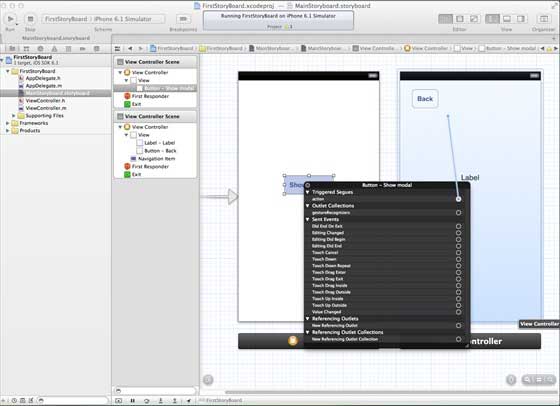Click the Value Changed connection circle
Image resolution: width=560 pixels, height=406 pixels.
pyautogui.click(x=458, y=312)
